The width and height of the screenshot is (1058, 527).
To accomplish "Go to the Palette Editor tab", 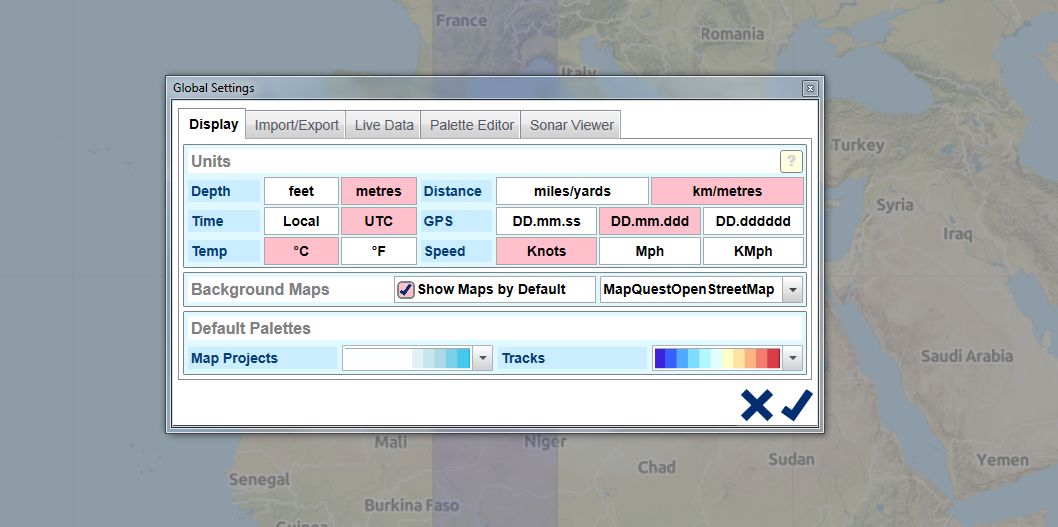I will 472,125.
